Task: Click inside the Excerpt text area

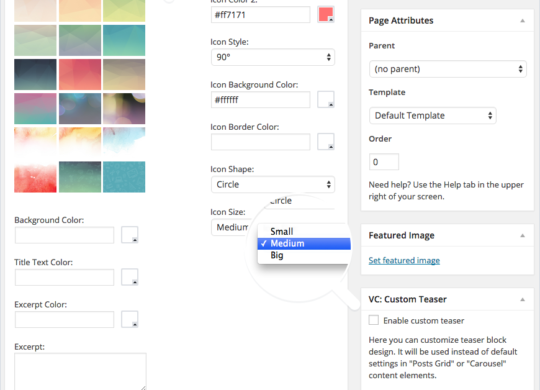Action: coord(80,371)
